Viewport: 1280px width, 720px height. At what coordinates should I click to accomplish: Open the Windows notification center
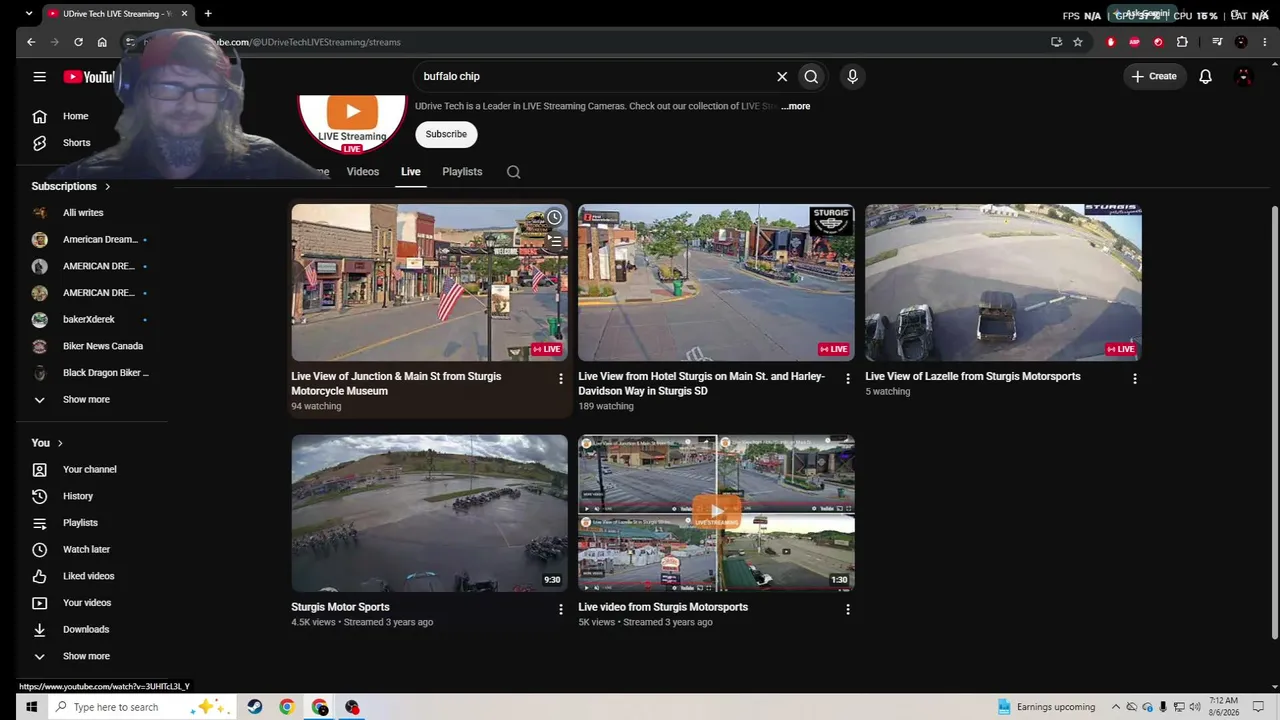pyautogui.click(x=1259, y=707)
